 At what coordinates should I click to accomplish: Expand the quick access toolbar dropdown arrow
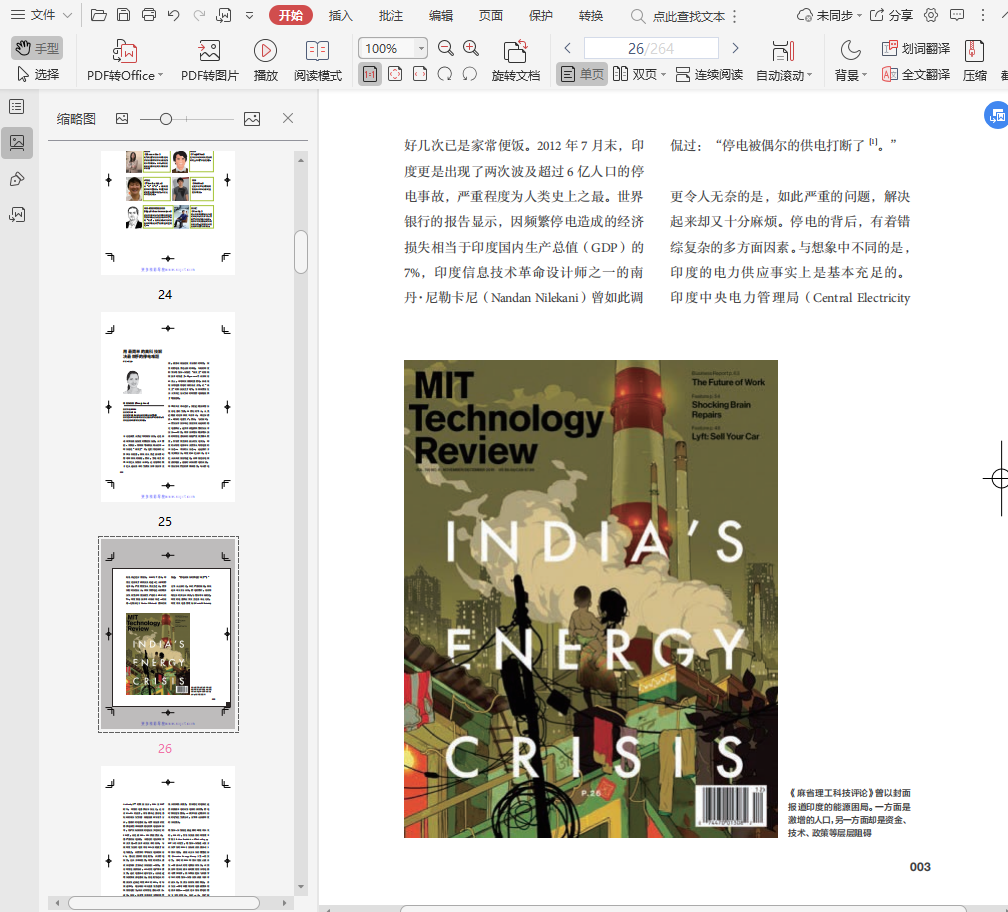[249, 15]
